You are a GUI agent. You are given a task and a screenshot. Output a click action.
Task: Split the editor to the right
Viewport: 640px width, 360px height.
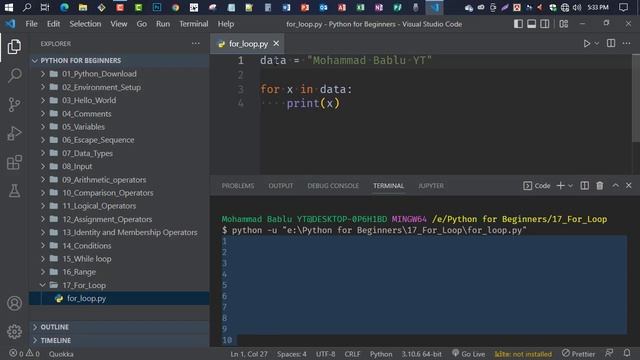tap(611, 43)
